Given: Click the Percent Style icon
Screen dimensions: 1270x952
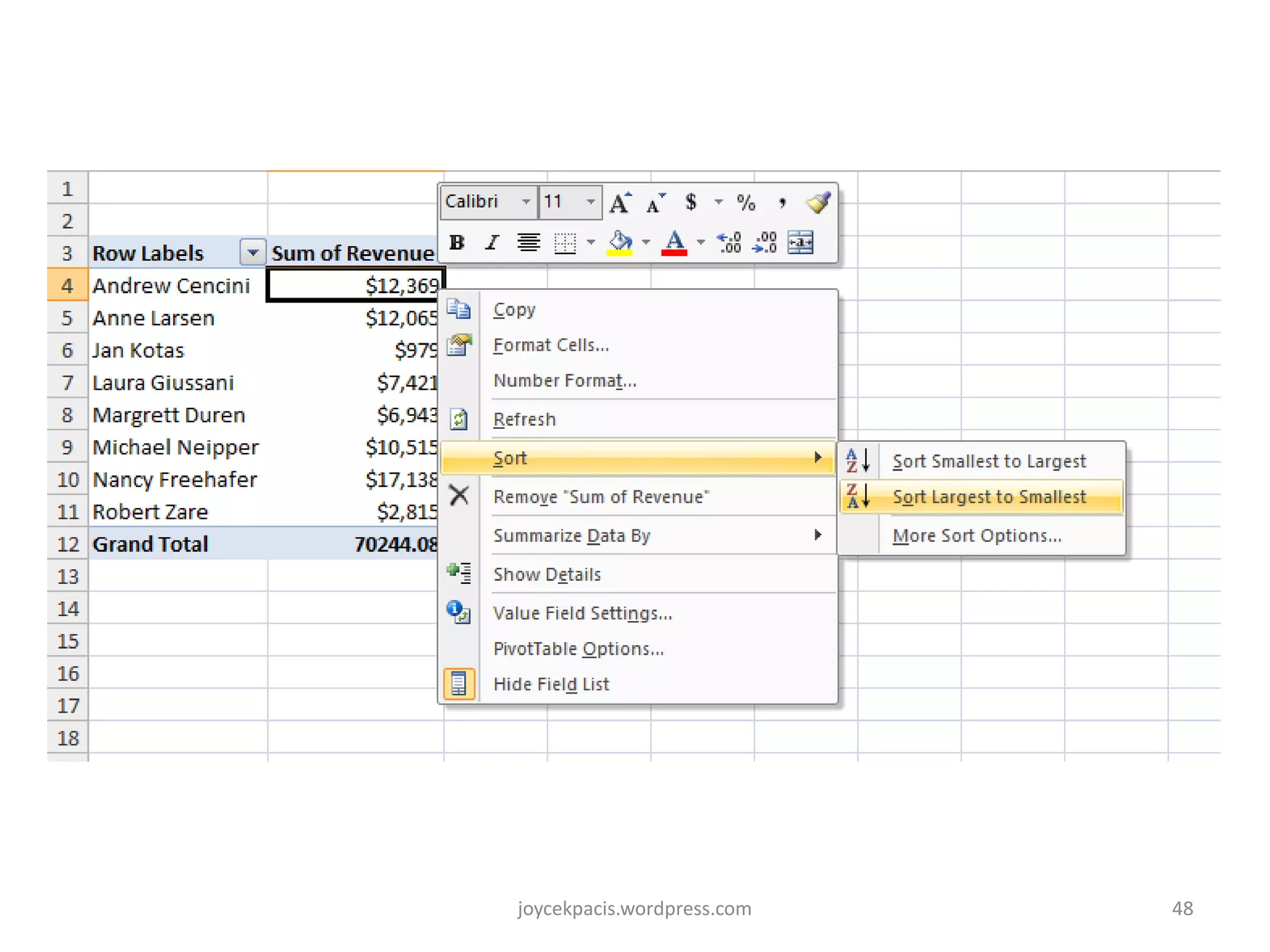Looking at the screenshot, I should [746, 203].
